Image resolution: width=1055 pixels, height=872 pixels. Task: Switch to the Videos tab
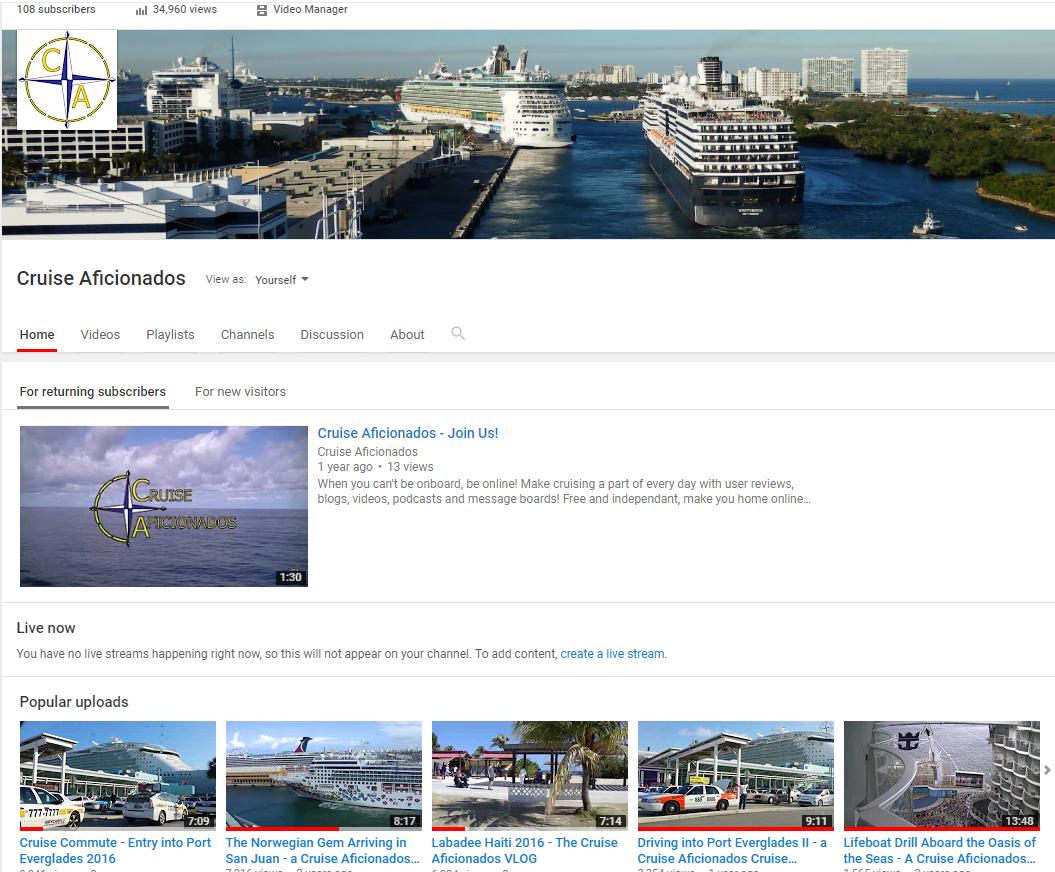pyautogui.click(x=100, y=334)
